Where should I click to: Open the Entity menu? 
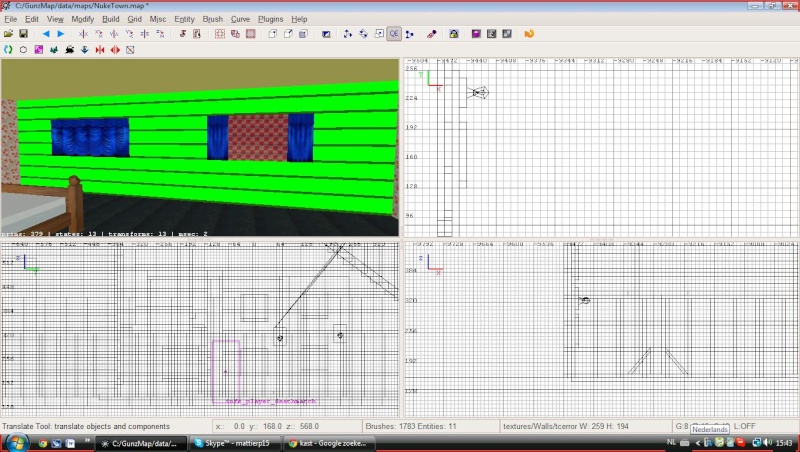(x=184, y=19)
